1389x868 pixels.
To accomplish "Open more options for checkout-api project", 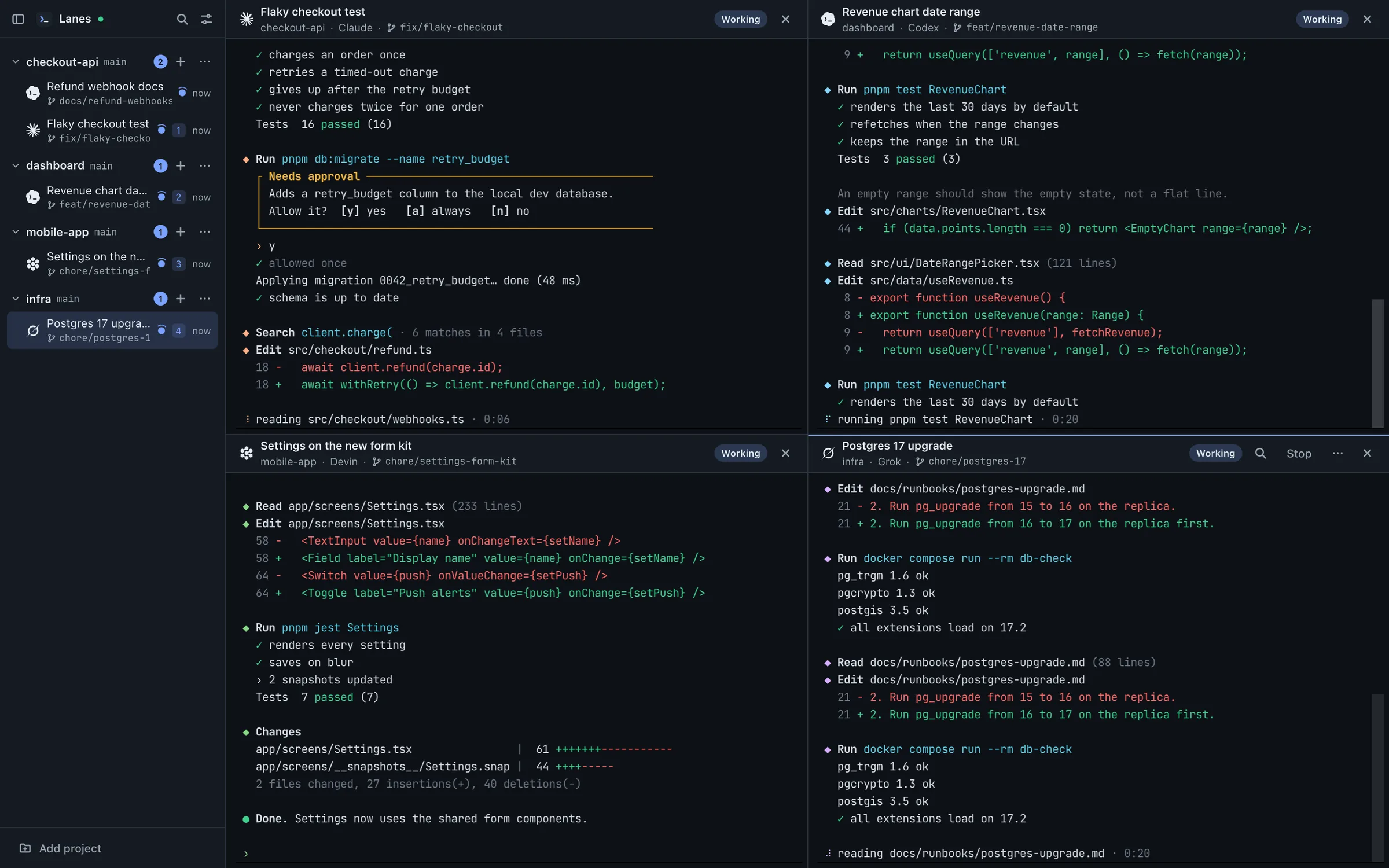I will click(204, 62).
